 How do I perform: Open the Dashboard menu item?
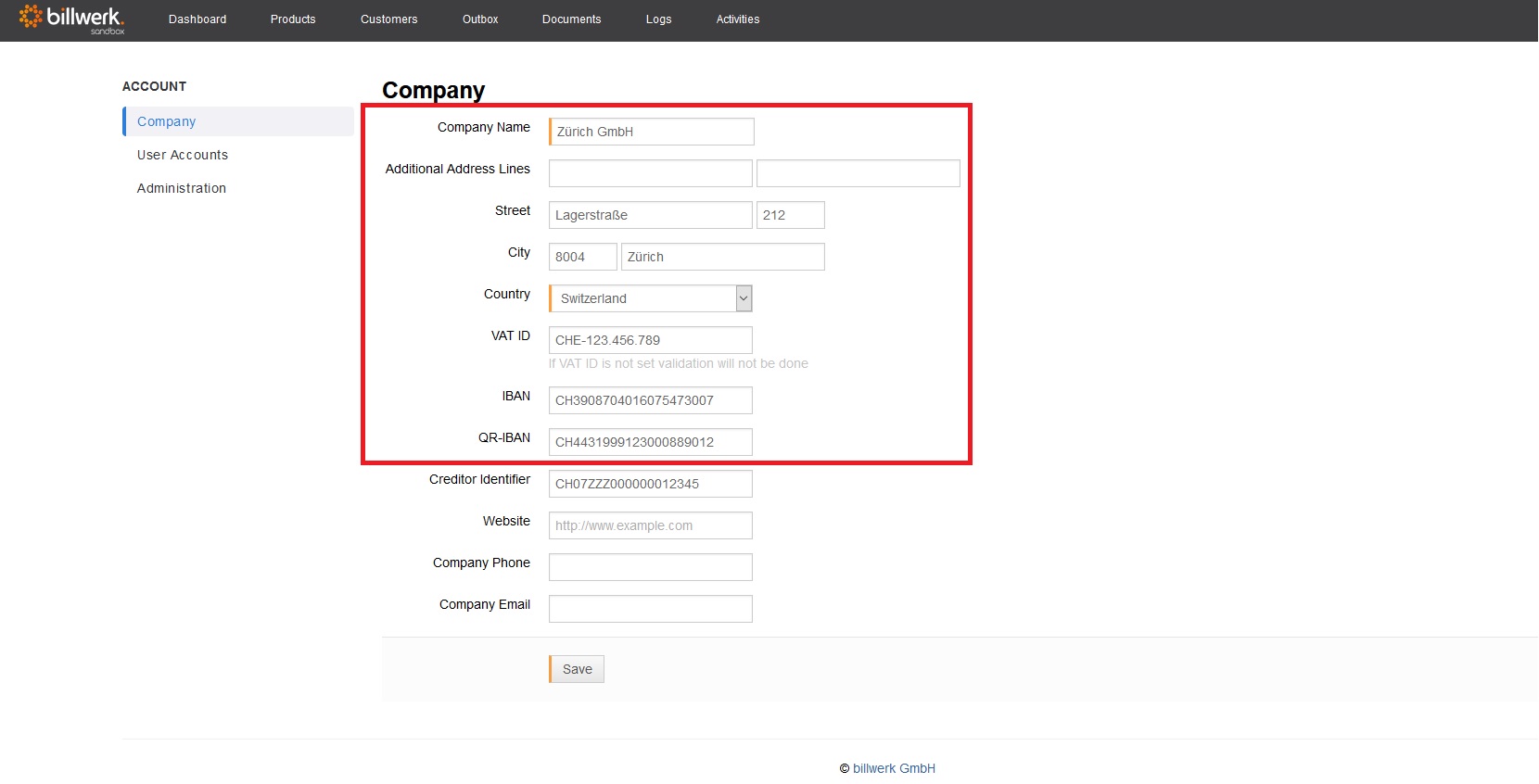point(197,19)
